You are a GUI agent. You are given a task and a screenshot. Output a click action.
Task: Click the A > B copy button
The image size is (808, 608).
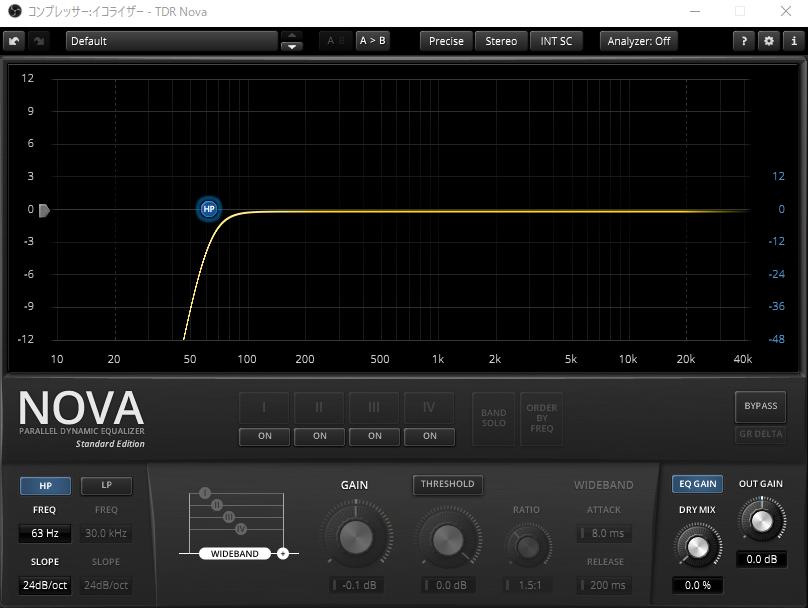[373, 41]
